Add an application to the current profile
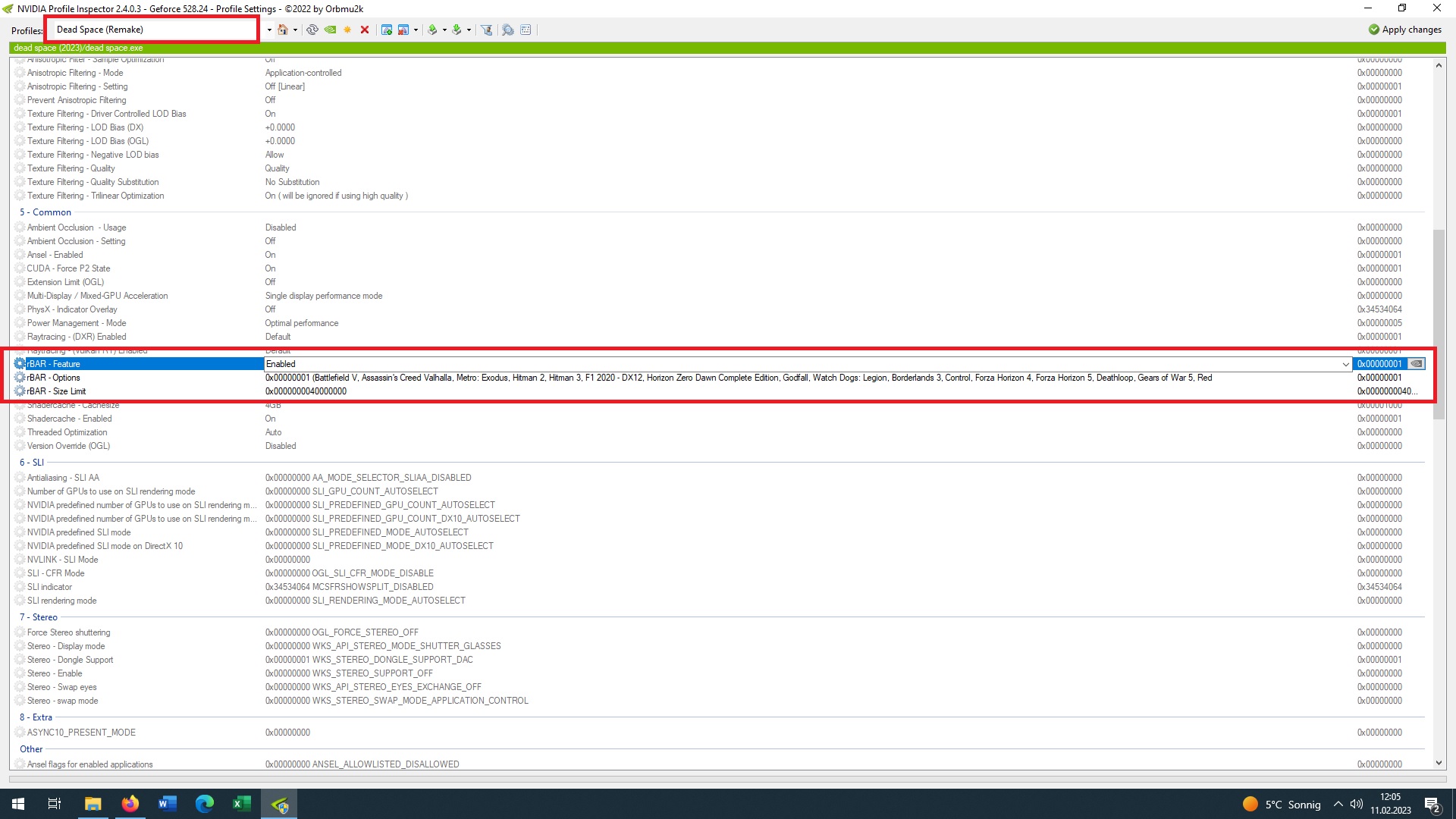 pyautogui.click(x=387, y=30)
